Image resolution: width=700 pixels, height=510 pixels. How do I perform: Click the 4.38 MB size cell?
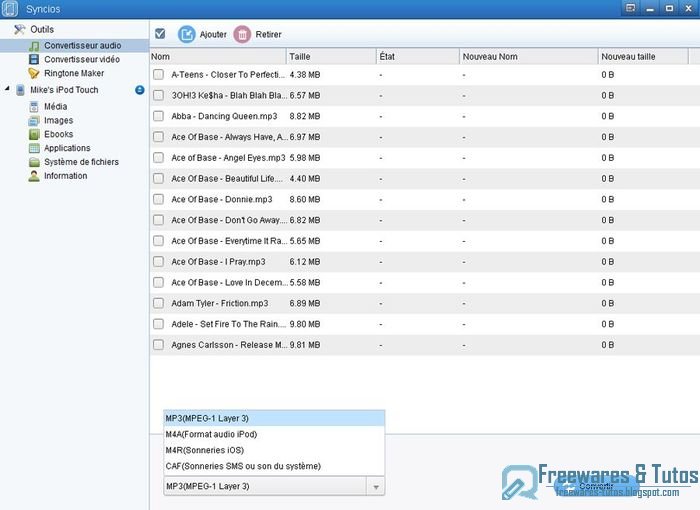tap(305, 75)
